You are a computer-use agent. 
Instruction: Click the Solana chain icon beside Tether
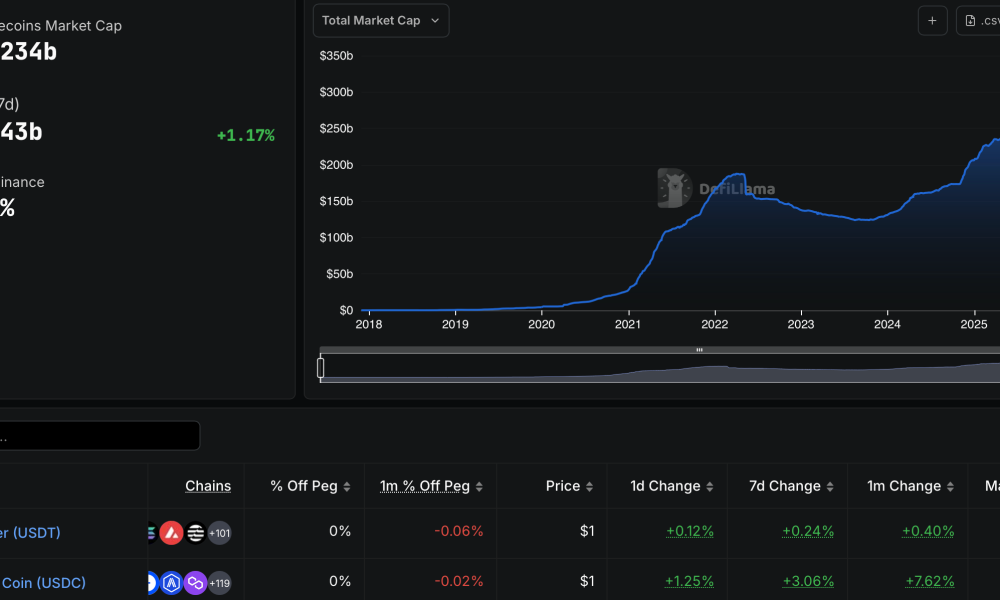coord(150,533)
